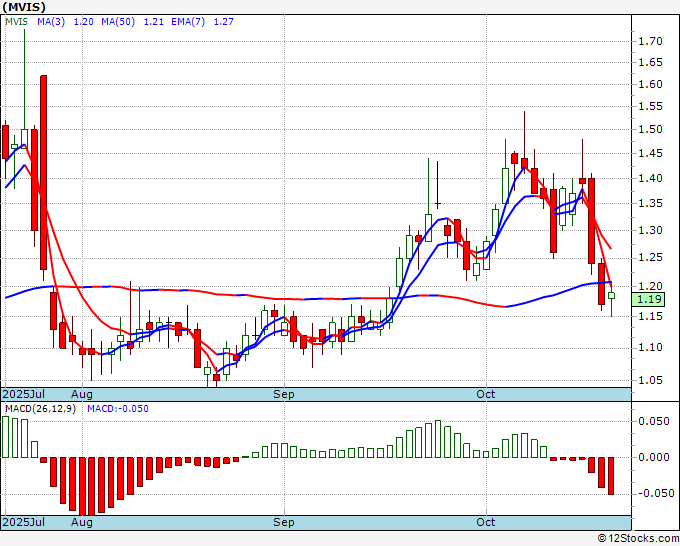
Task: Click the 2025Jul label on price chart axis
Action: (x=24, y=394)
